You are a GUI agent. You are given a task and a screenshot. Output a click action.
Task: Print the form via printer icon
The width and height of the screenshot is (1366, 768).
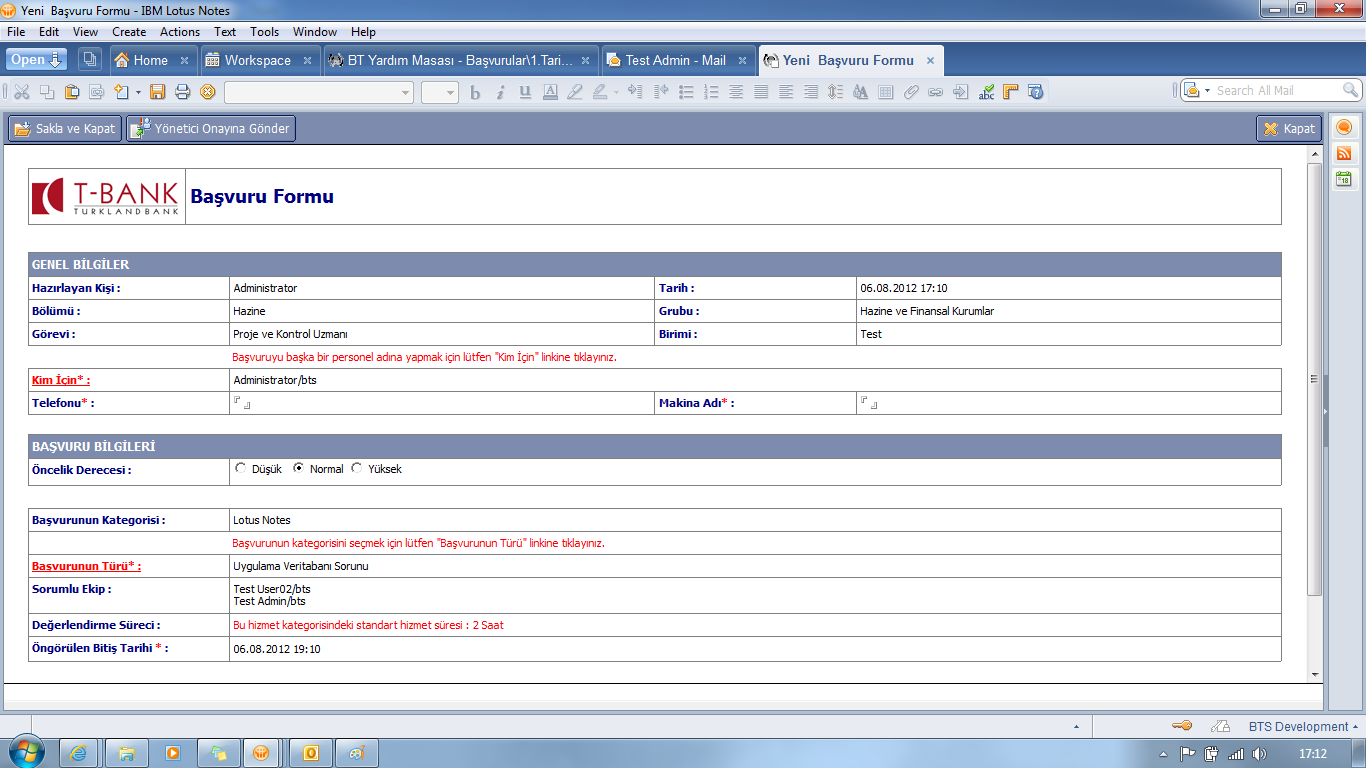tap(182, 92)
